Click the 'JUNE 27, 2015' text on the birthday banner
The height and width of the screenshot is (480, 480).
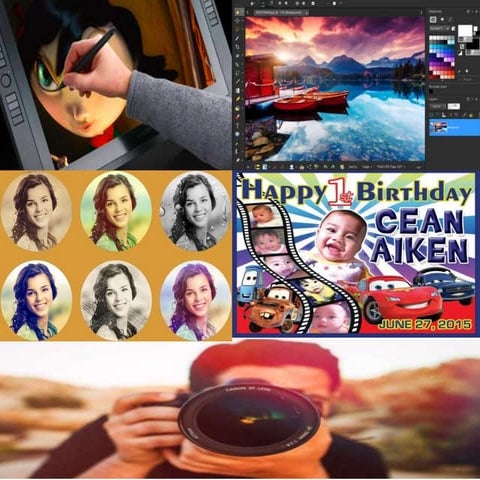(x=425, y=324)
